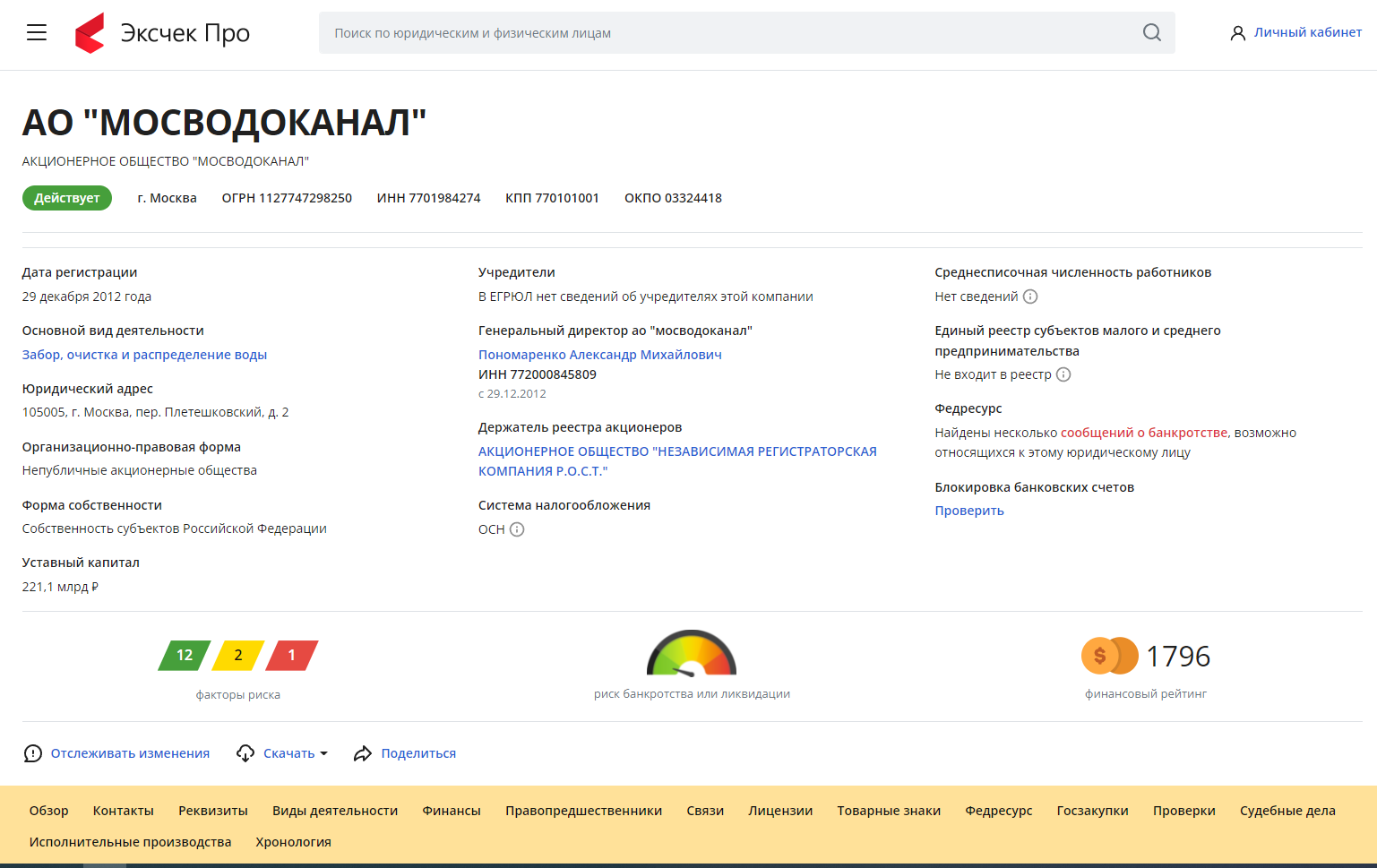Click the red risk factor badge 1

(x=291, y=656)
